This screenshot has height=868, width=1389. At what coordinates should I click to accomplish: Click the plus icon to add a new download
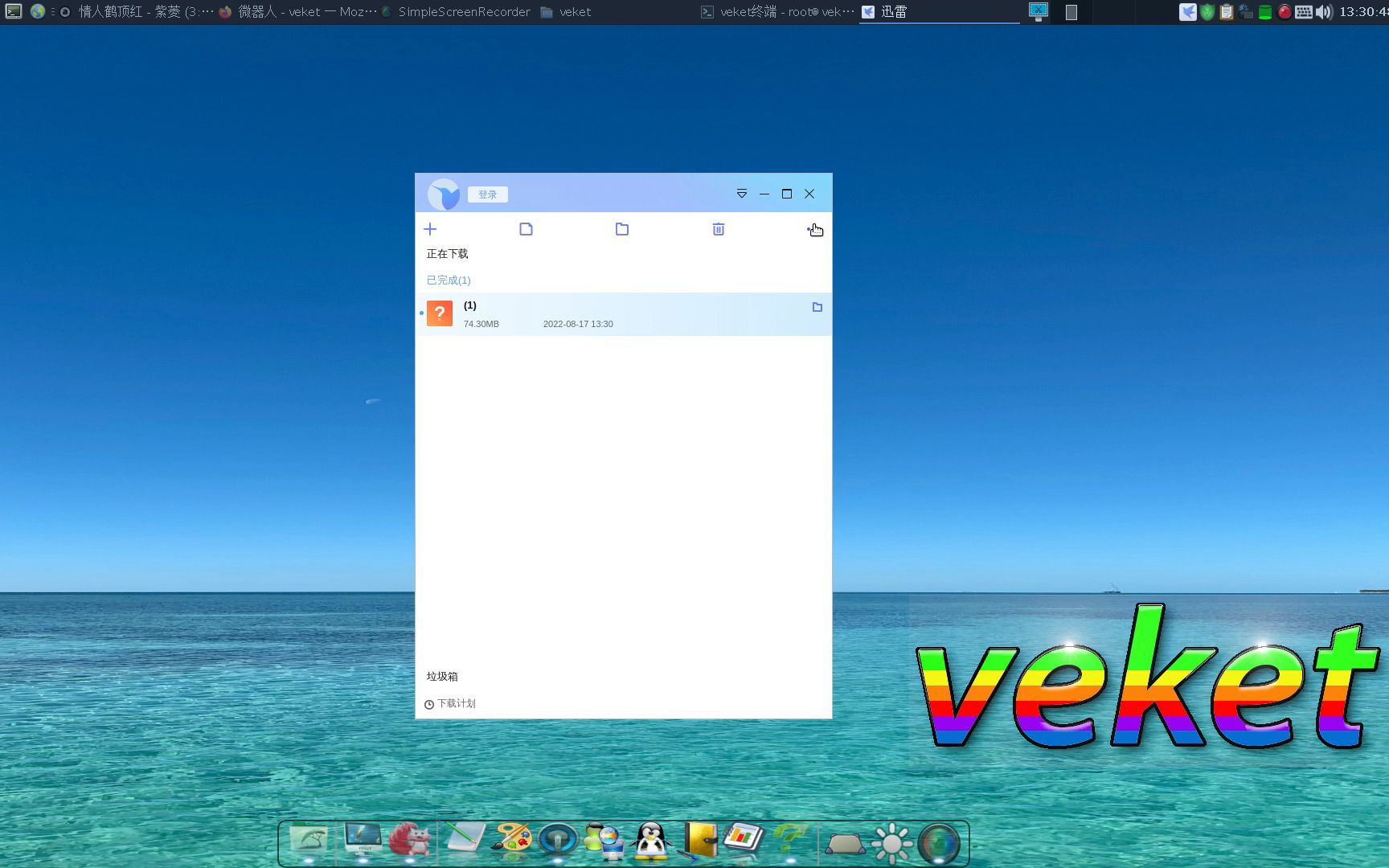click(430, 229)
